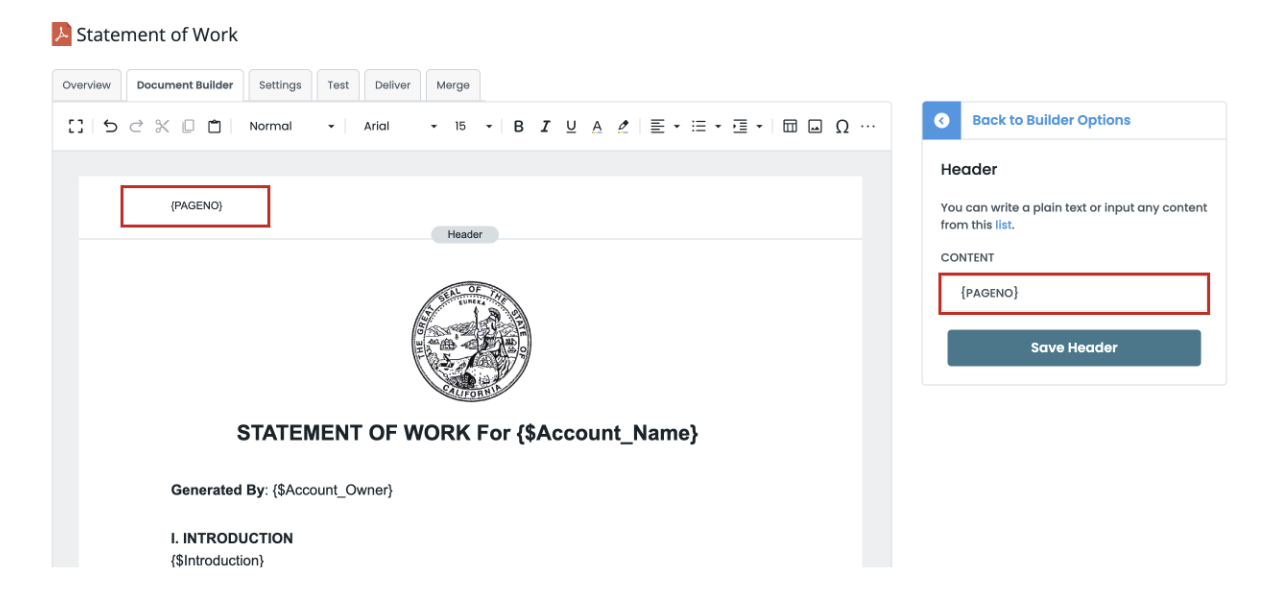Insert an image via the image icon

(815, 126)
